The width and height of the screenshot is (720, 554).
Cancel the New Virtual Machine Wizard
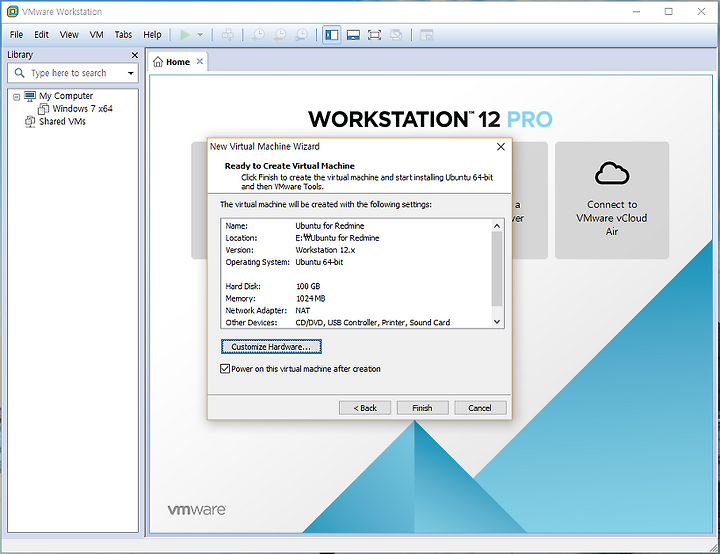coord(480,408)
